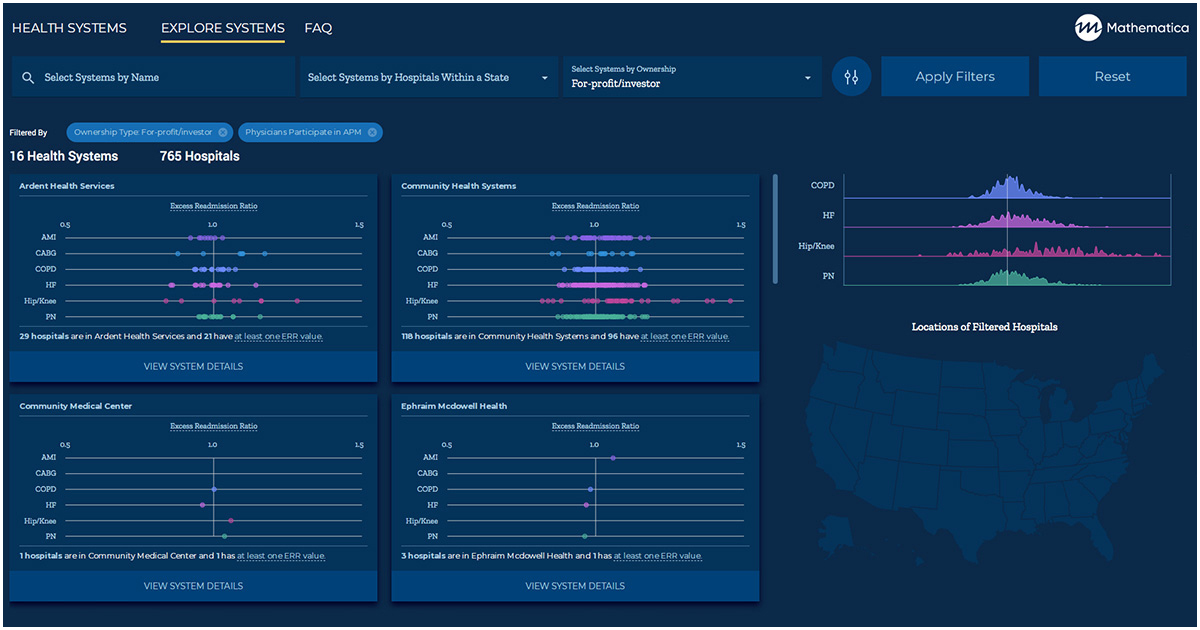Click the search magnifier icon

tap(28, 78)
